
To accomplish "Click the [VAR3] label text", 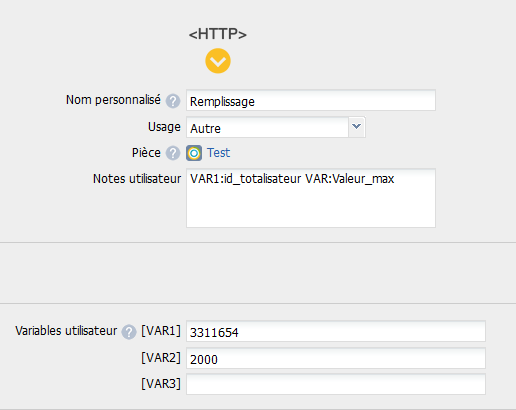I will (161, 384).
